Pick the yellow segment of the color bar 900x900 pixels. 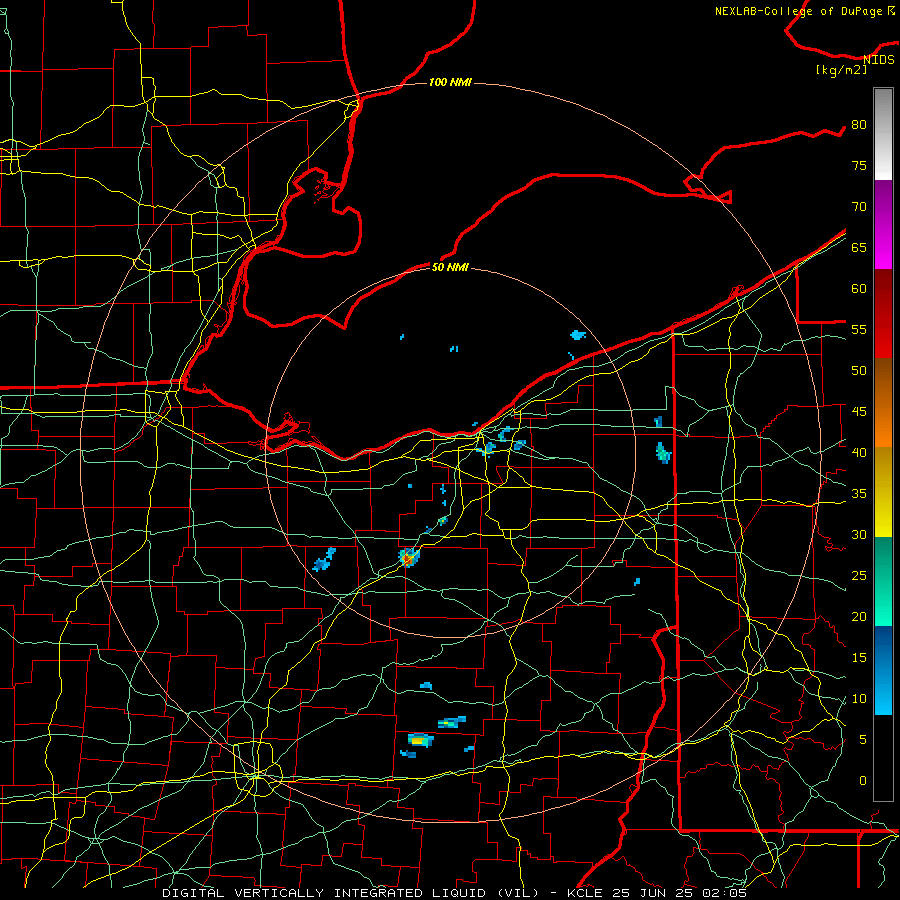883,492
